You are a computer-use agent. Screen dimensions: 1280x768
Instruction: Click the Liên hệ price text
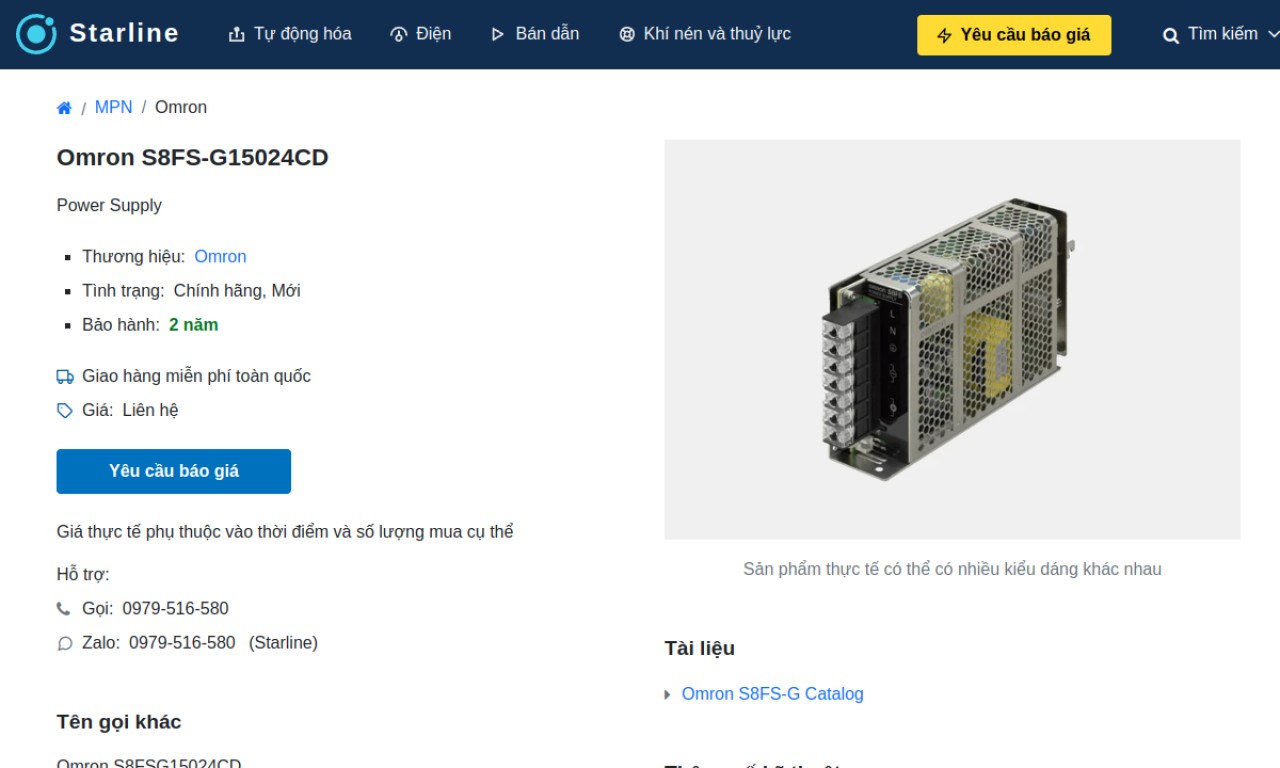(150, 410)
